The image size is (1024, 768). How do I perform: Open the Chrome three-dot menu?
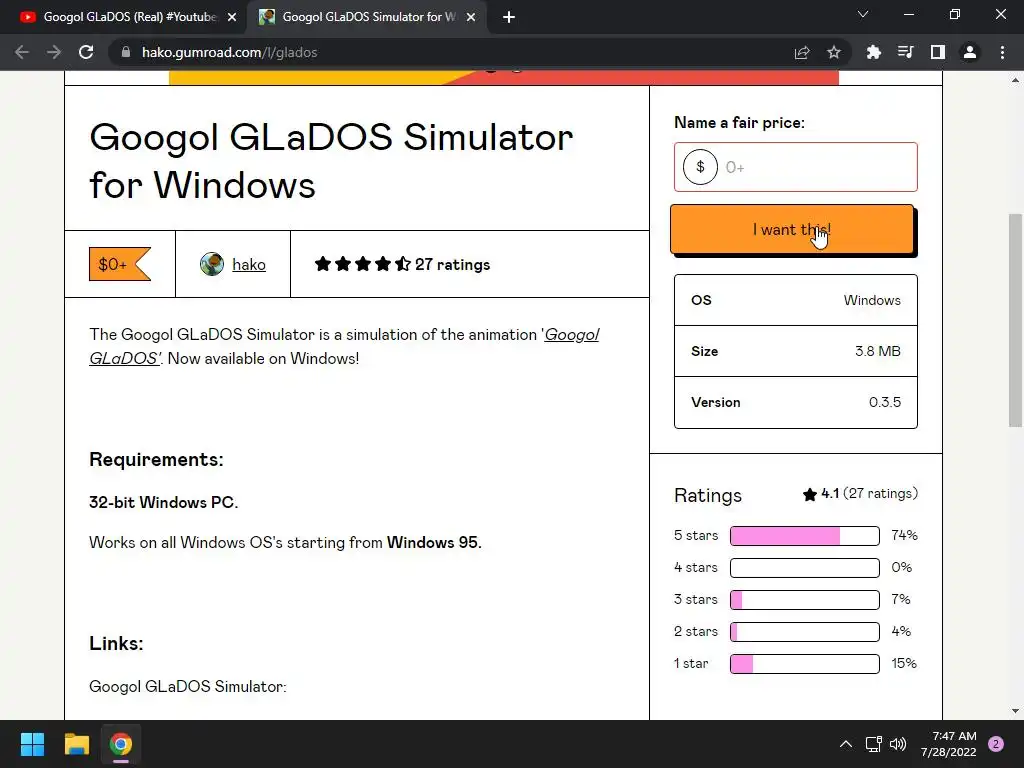(1002, 52)
